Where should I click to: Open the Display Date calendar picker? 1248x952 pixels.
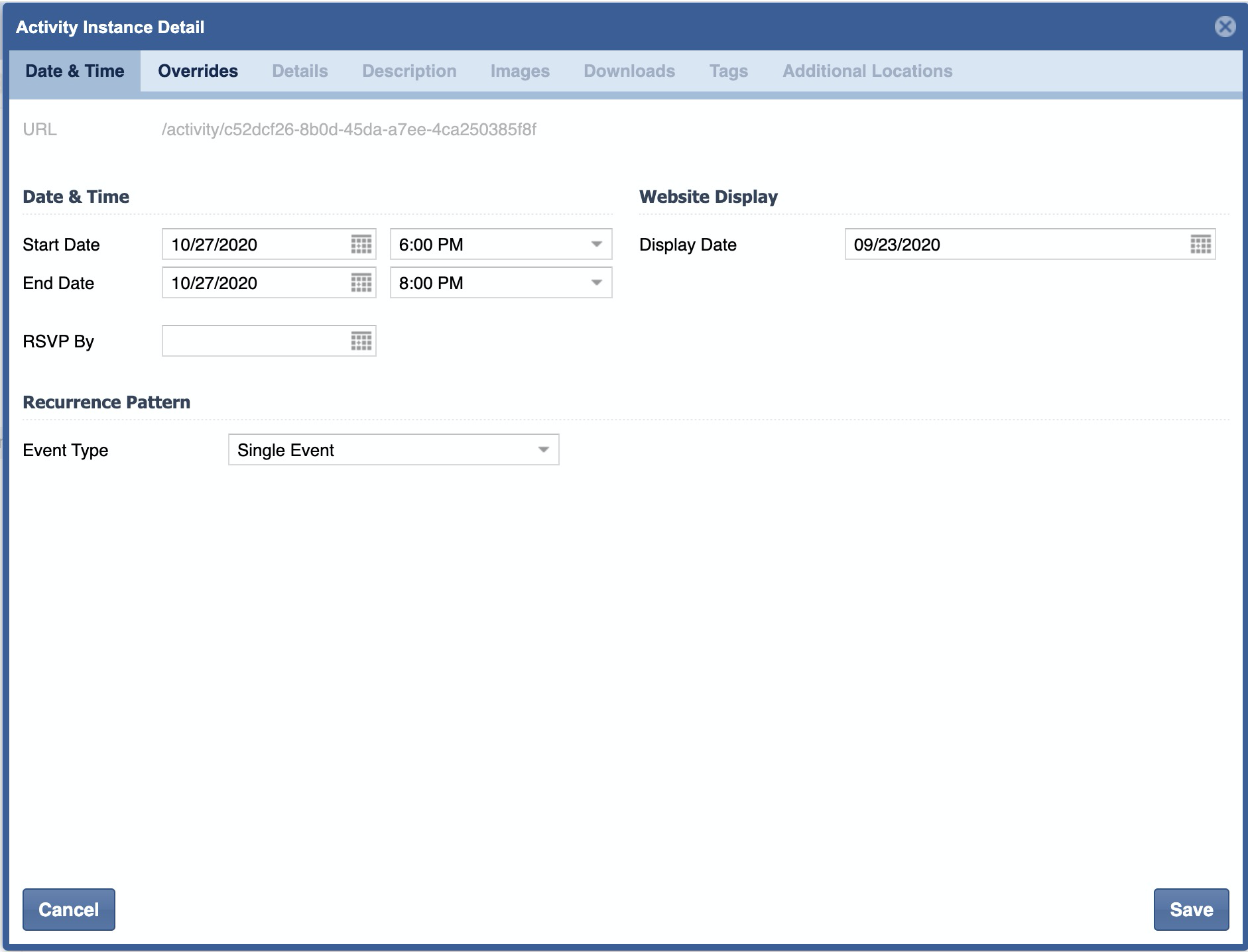coord(1200,245)
